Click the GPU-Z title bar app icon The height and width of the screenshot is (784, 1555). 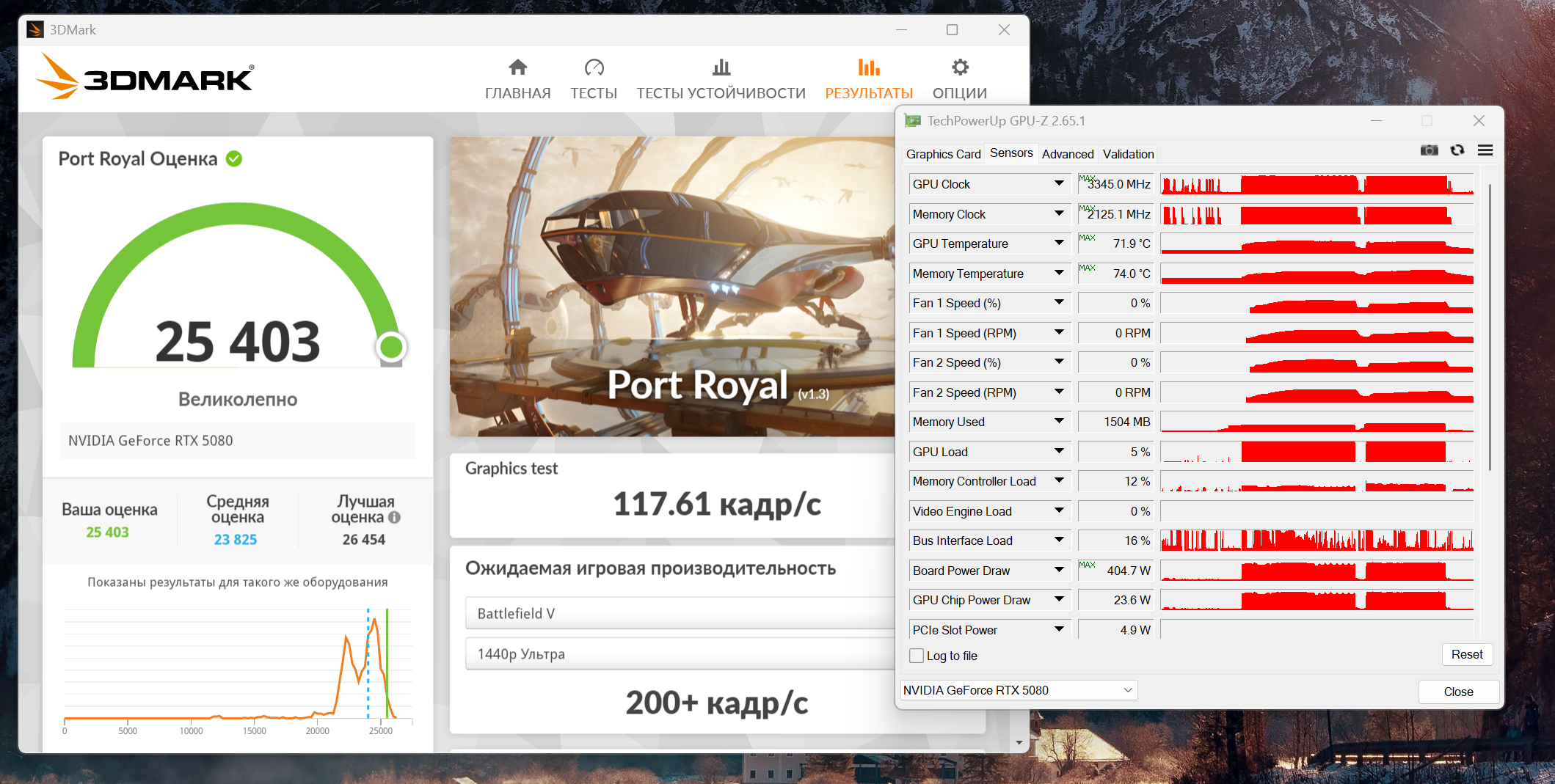pyautogui.click(x=912, y=121)
